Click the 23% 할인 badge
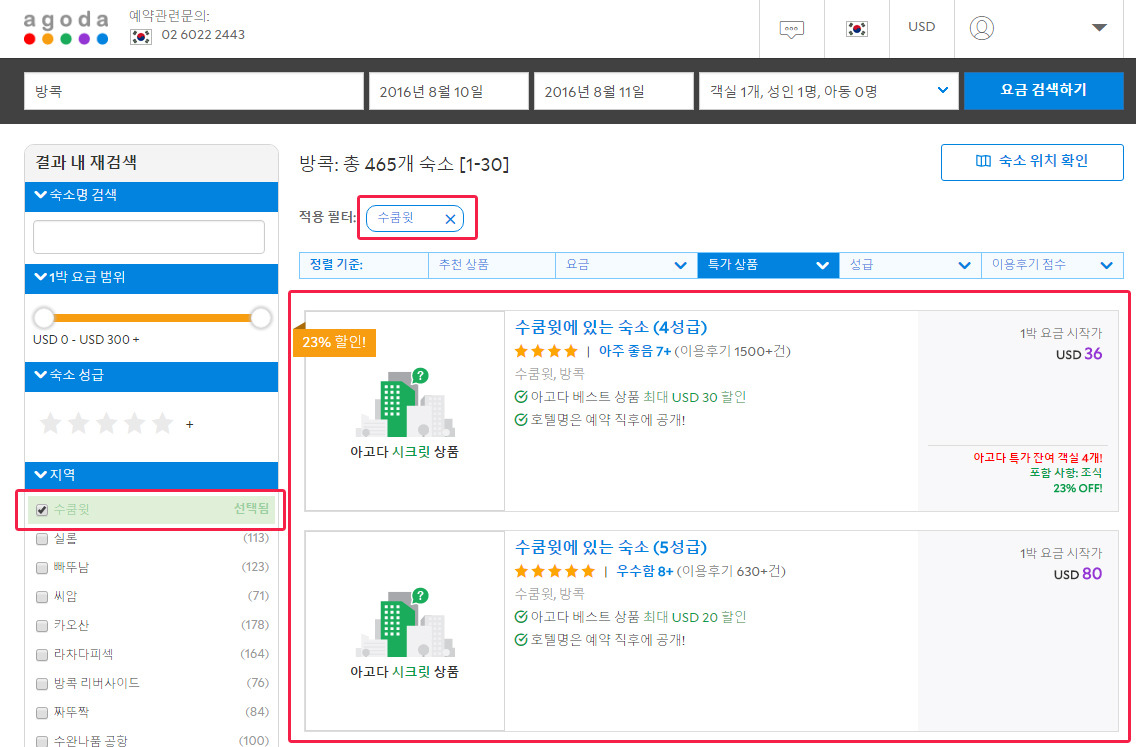Viewport: 1136px width, 747px height. [334, 342]
